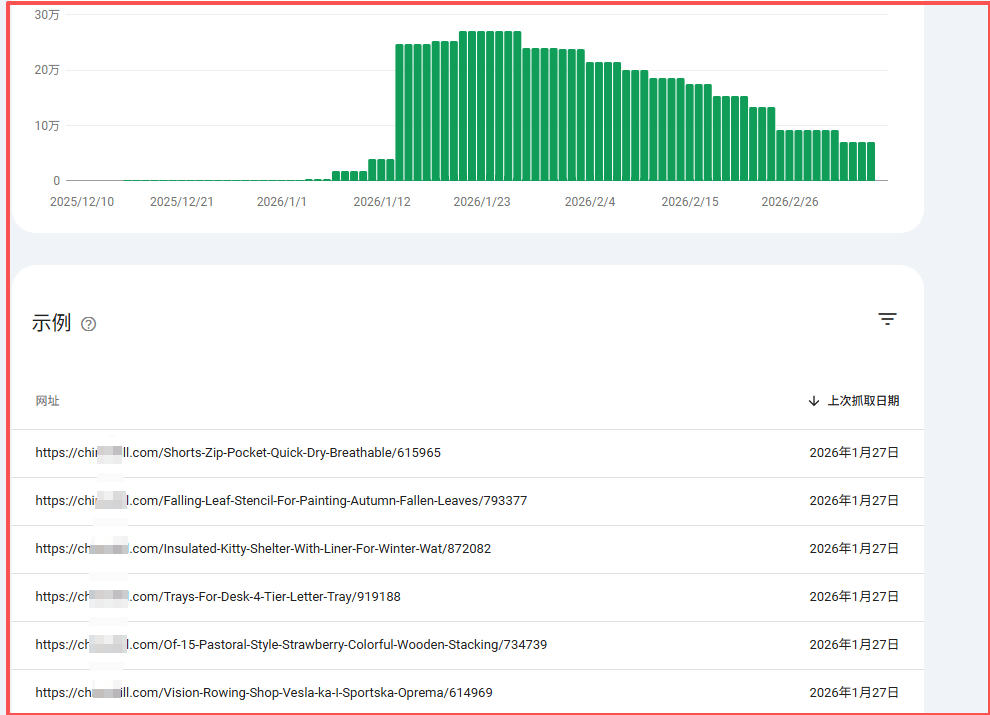Open the filter icon in examples panel
This screenshot has width=990, height=715.
(x=887, y=319)
